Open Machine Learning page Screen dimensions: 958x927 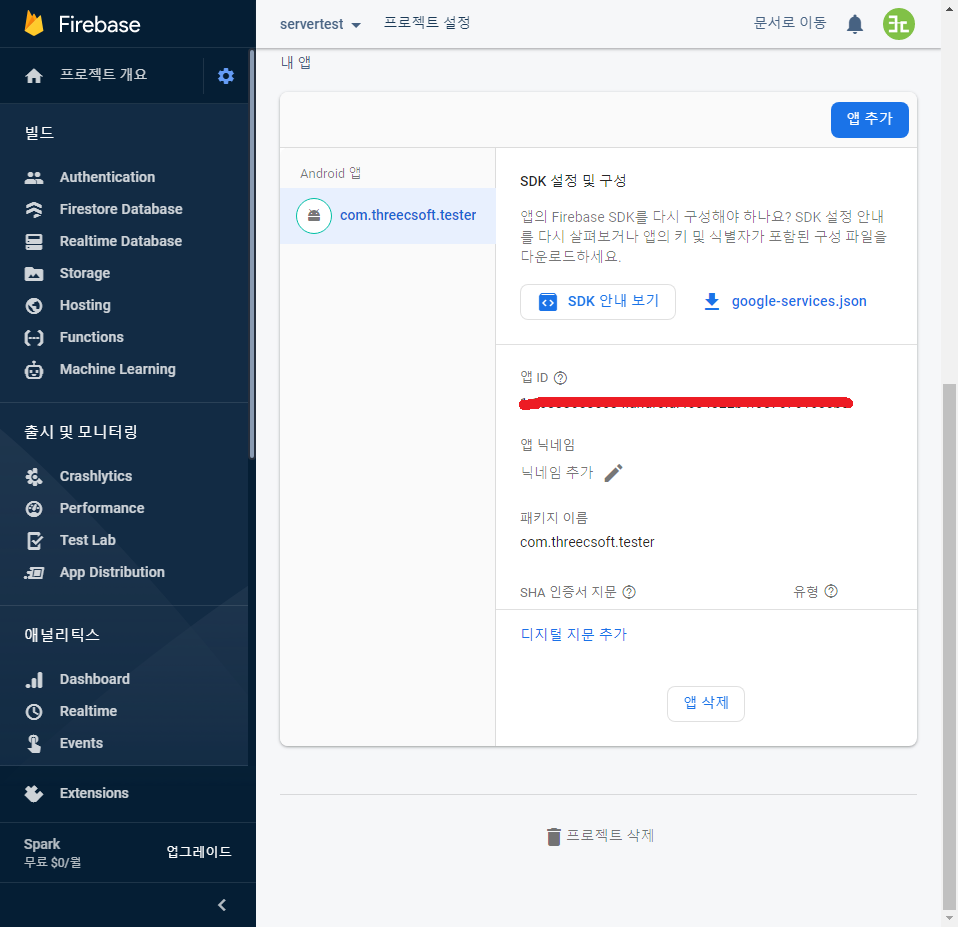click(118, 369)
